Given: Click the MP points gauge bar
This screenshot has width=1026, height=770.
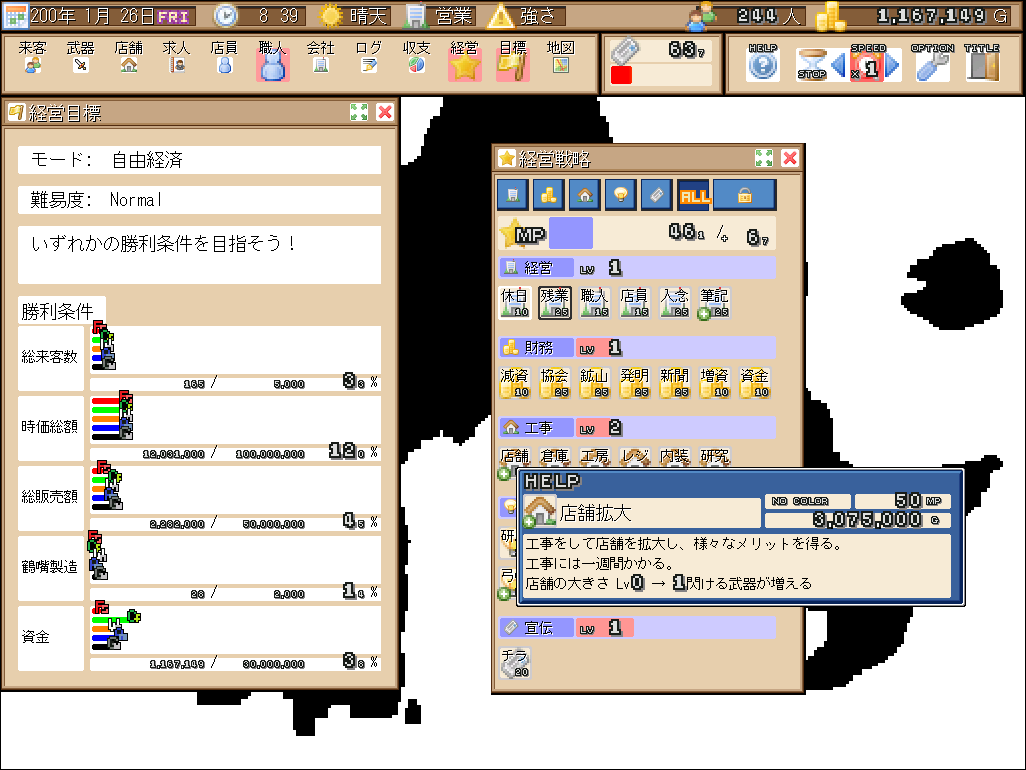Looking at the screenshot, I should (x=638, y=233).
